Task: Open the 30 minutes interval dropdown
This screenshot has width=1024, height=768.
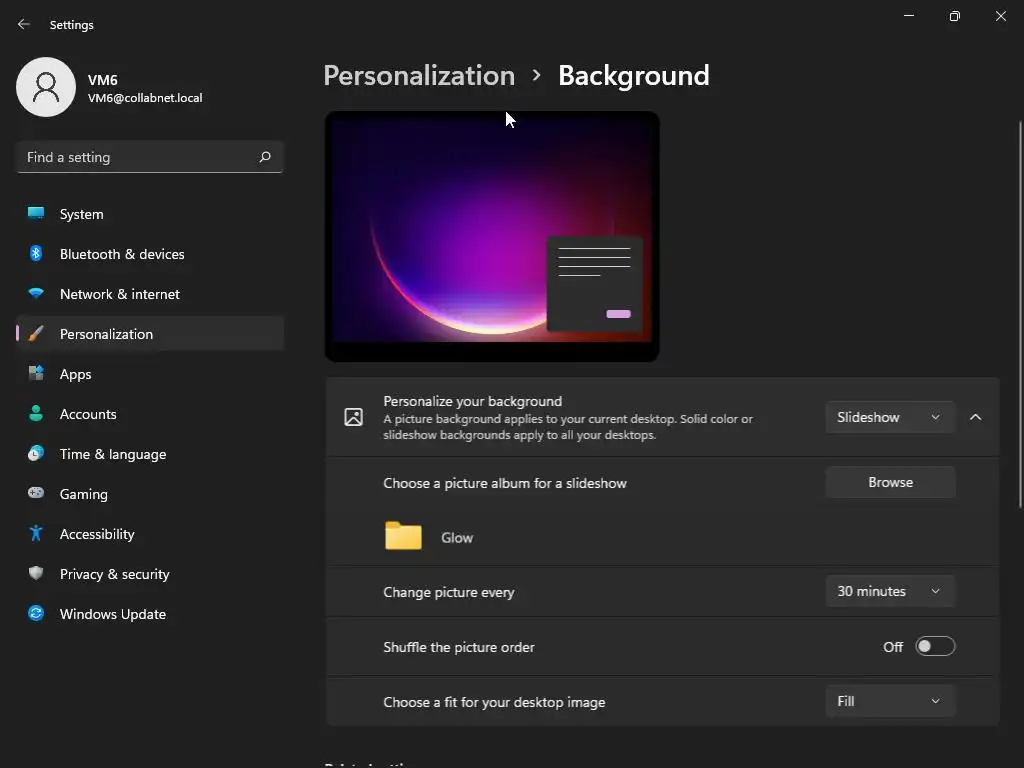Action: point(889,592)
